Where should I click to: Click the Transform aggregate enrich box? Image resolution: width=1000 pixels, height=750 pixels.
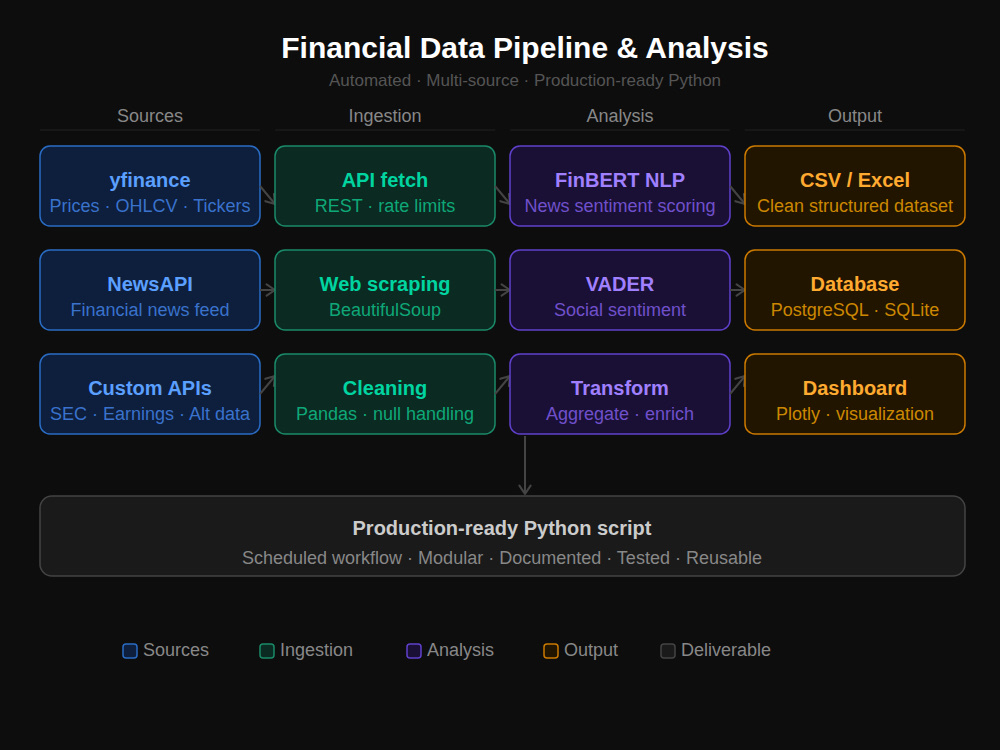[620, 394]
